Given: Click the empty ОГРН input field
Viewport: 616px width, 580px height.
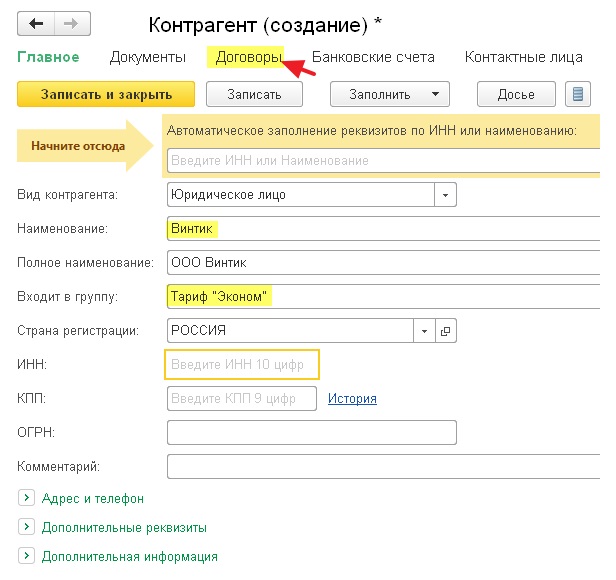Looking at the screenshot, I should [x=312, y=433].
